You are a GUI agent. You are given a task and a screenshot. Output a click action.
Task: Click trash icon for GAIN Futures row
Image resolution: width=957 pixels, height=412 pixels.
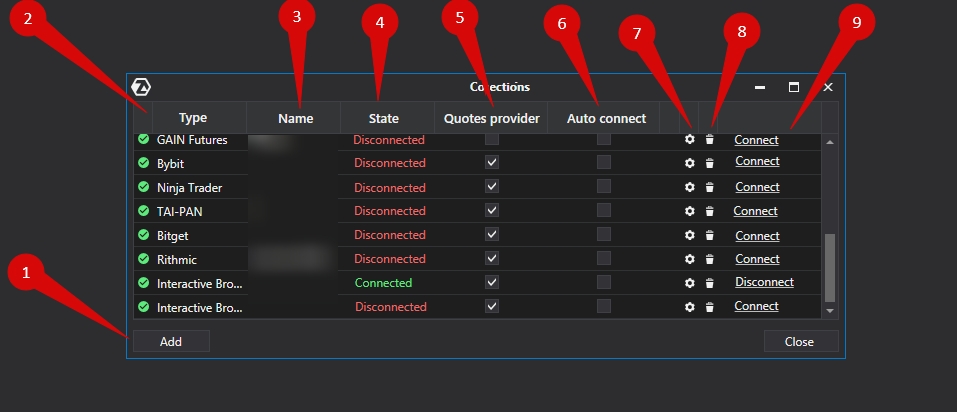point(709,140)
